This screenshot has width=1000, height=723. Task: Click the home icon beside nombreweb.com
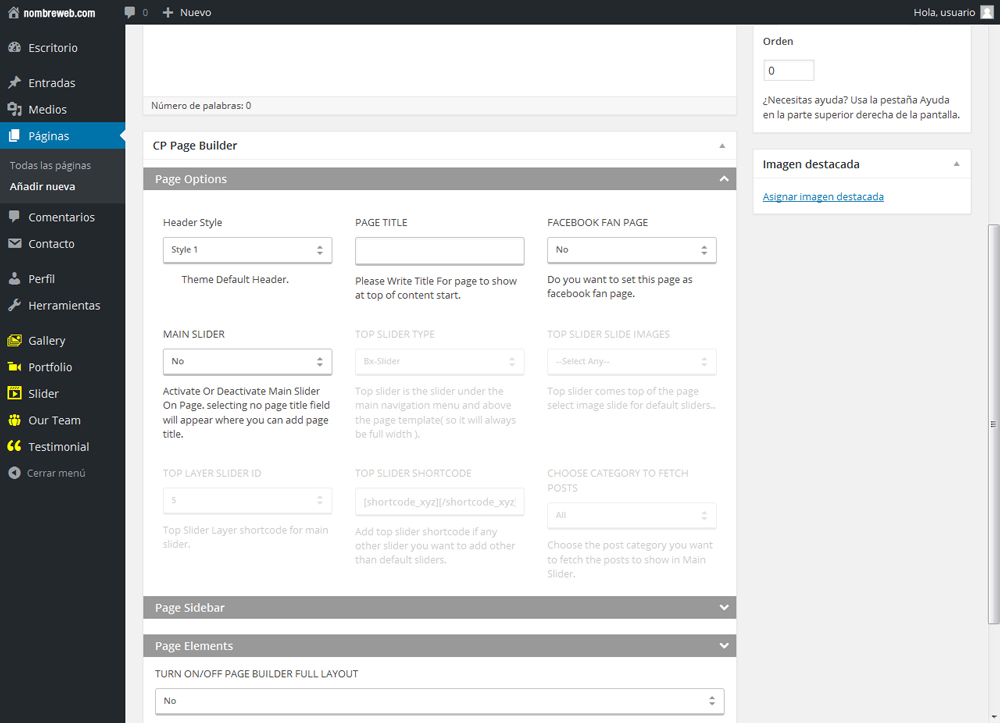(13, 12)
